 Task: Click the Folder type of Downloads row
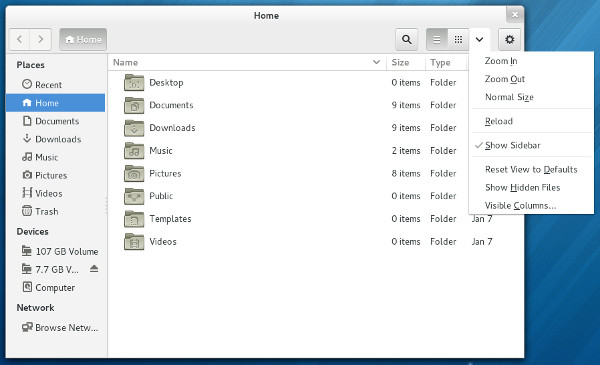tap(443, 128)
